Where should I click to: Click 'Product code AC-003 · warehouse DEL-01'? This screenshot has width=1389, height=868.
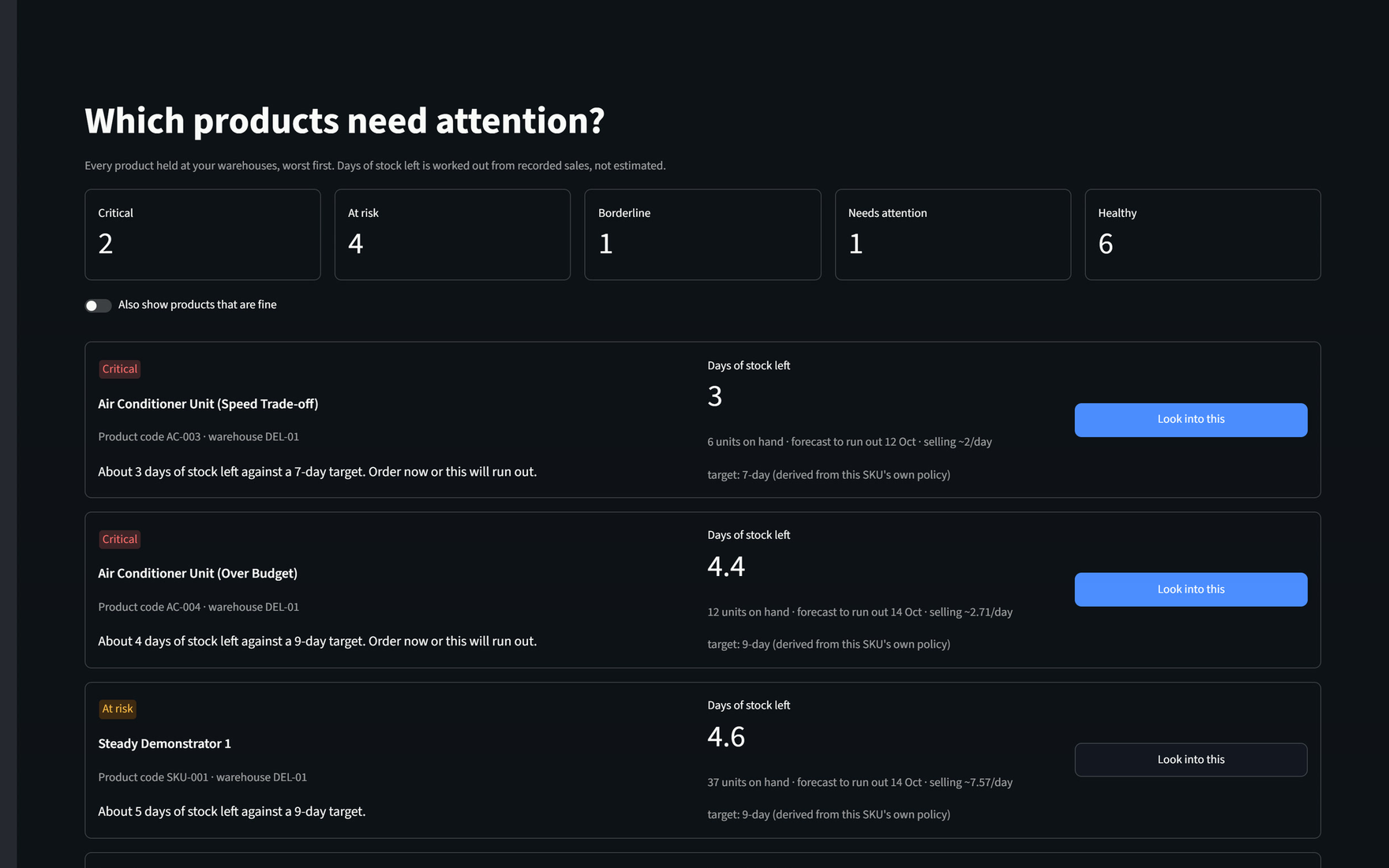pos(199,437)
